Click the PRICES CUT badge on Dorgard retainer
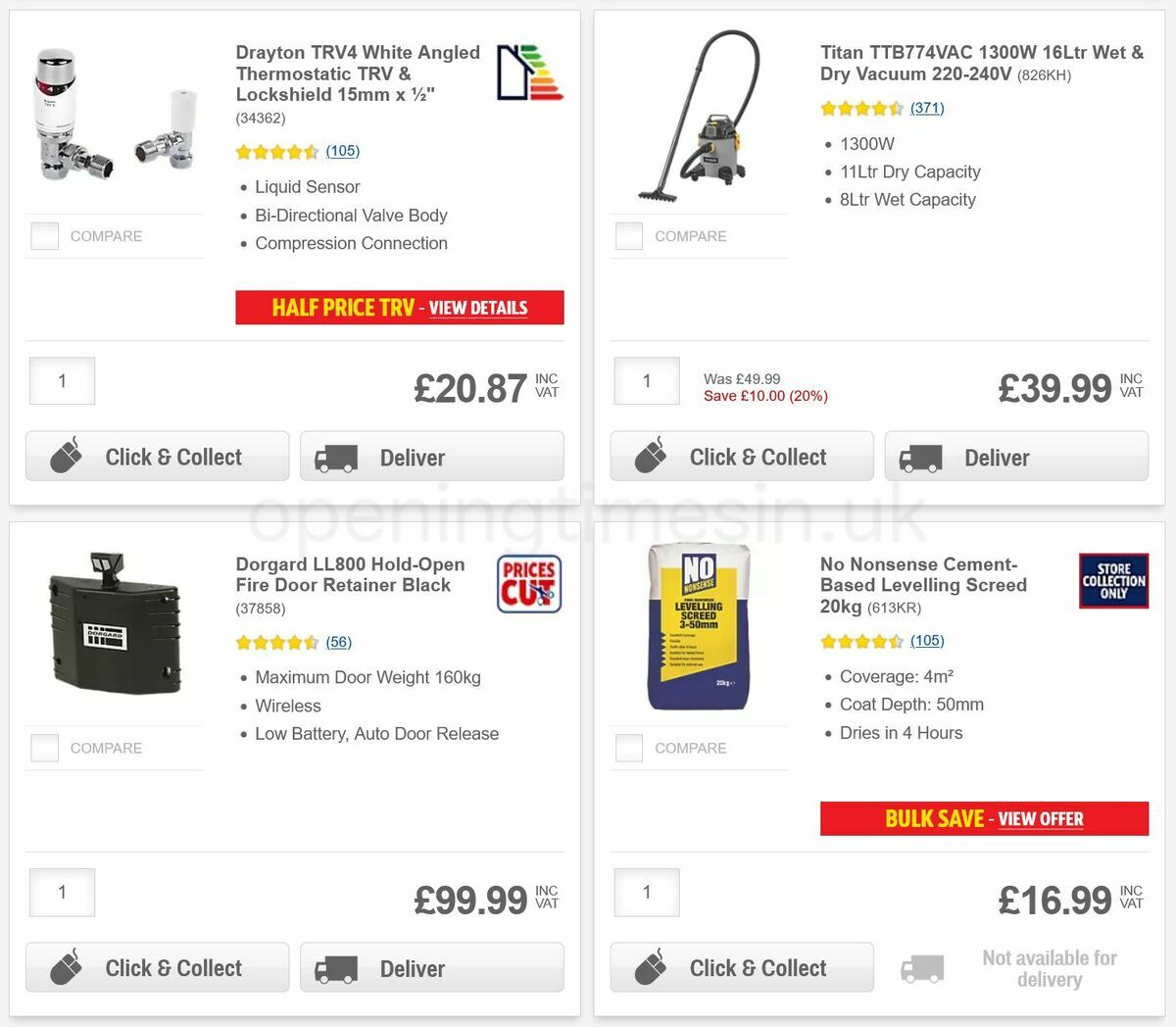1176x1027 pixels. point(529,581)
